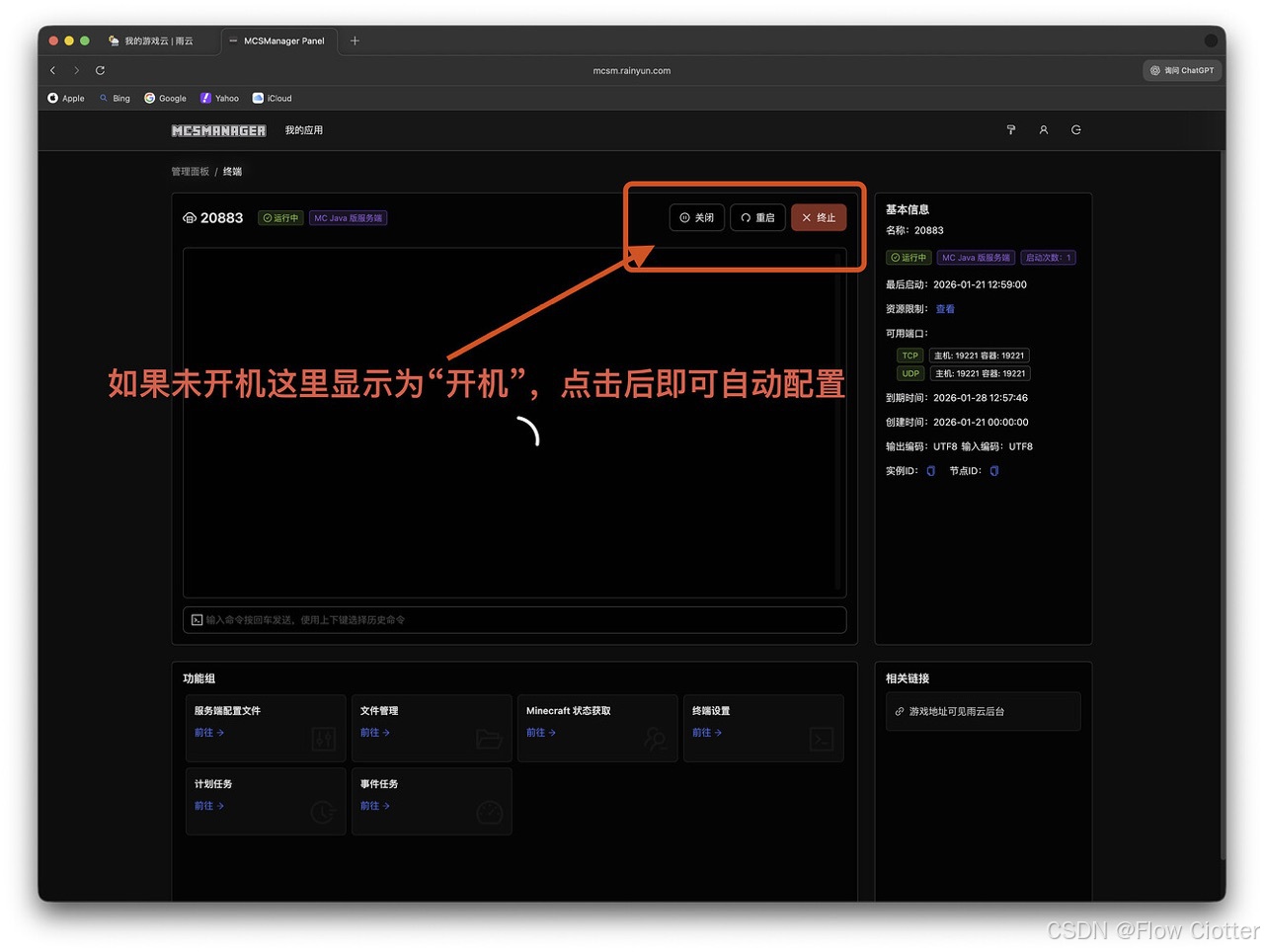Copy the 节点ID with its copy icon
Screen dimensions: 1264x952
pos(994,471)
